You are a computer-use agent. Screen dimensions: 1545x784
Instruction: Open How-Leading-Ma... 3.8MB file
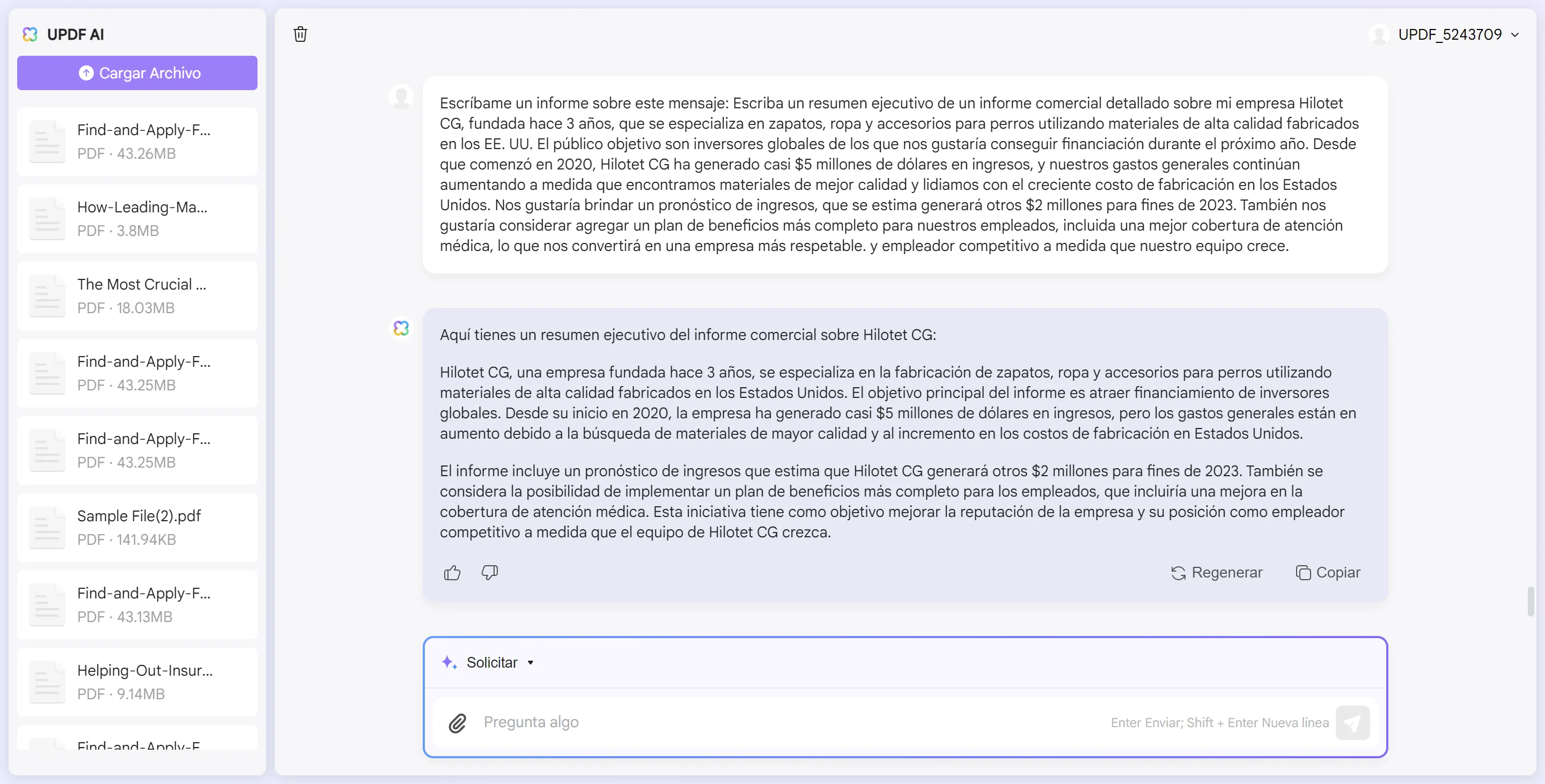tap(137, 219)
